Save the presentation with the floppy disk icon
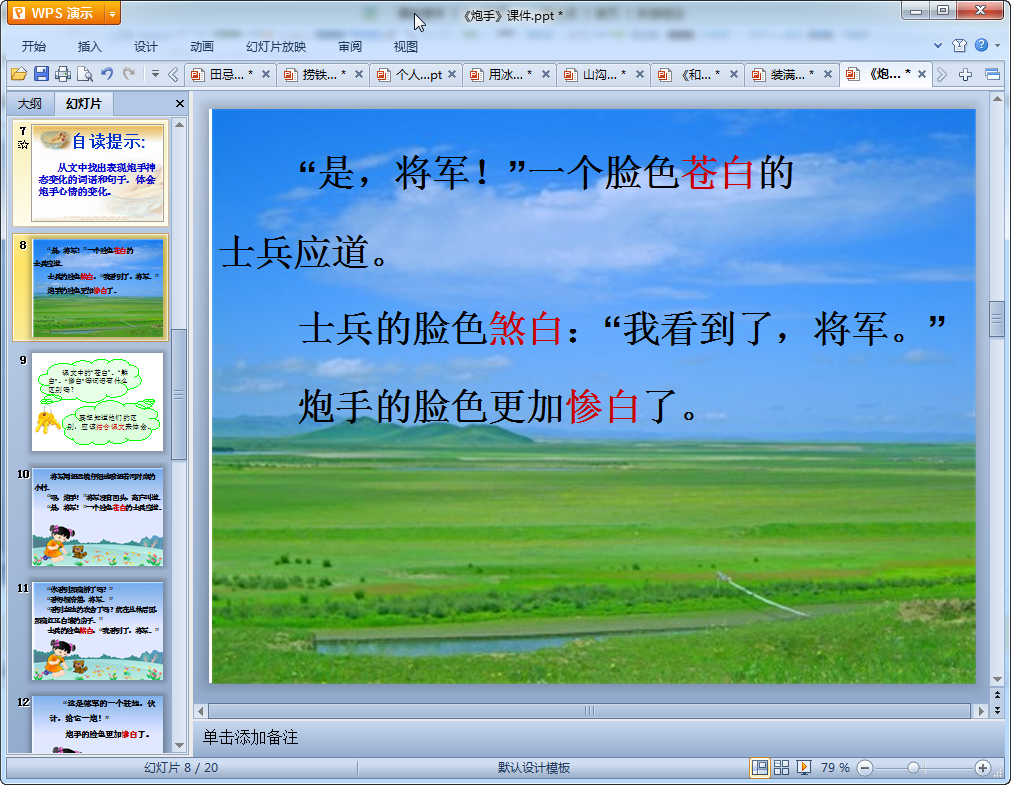 tap(41, 74)
